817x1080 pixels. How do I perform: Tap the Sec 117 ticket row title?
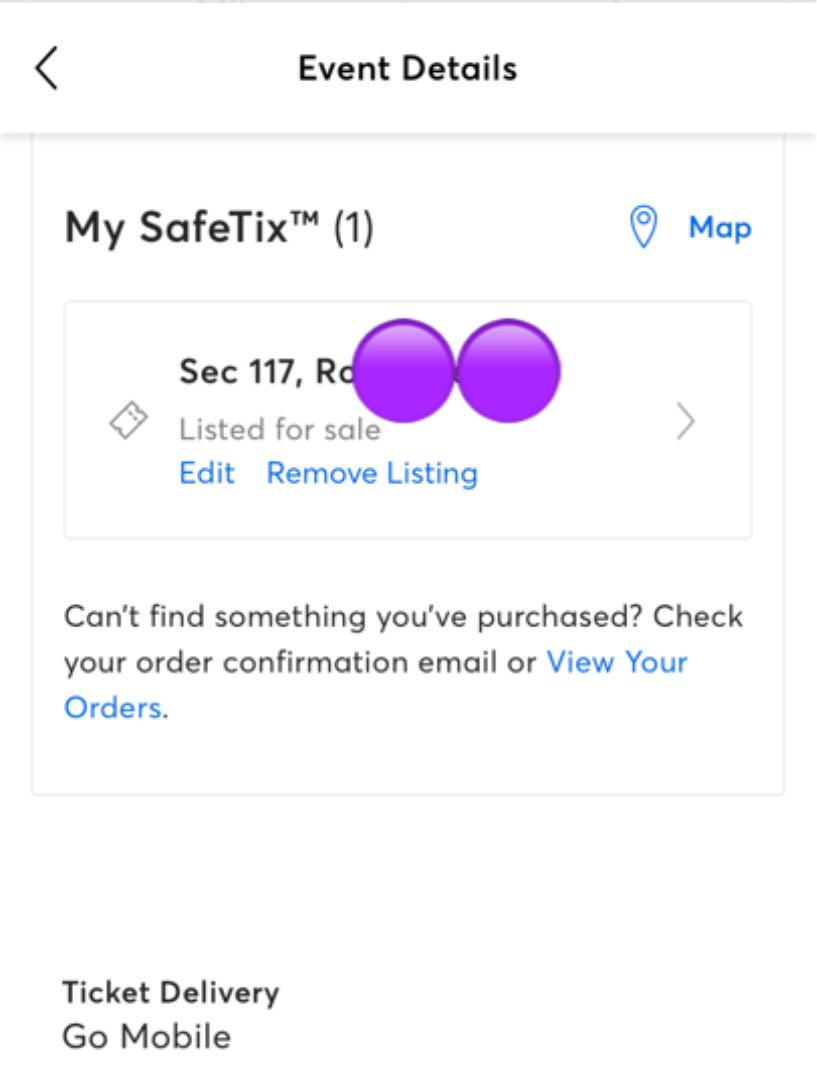click(267, 371)
